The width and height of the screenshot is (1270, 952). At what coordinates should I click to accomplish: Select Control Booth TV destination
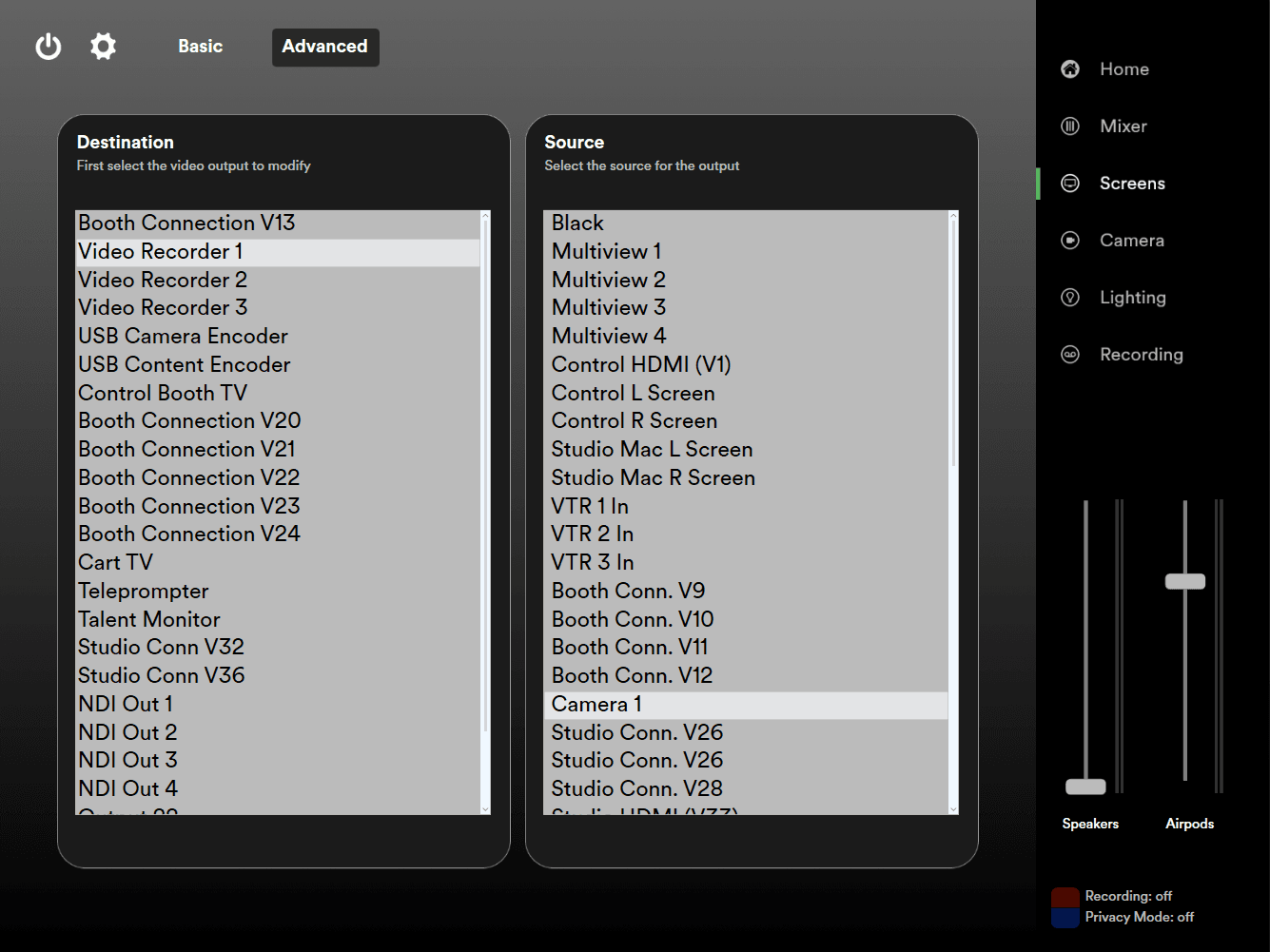[278, 394]
